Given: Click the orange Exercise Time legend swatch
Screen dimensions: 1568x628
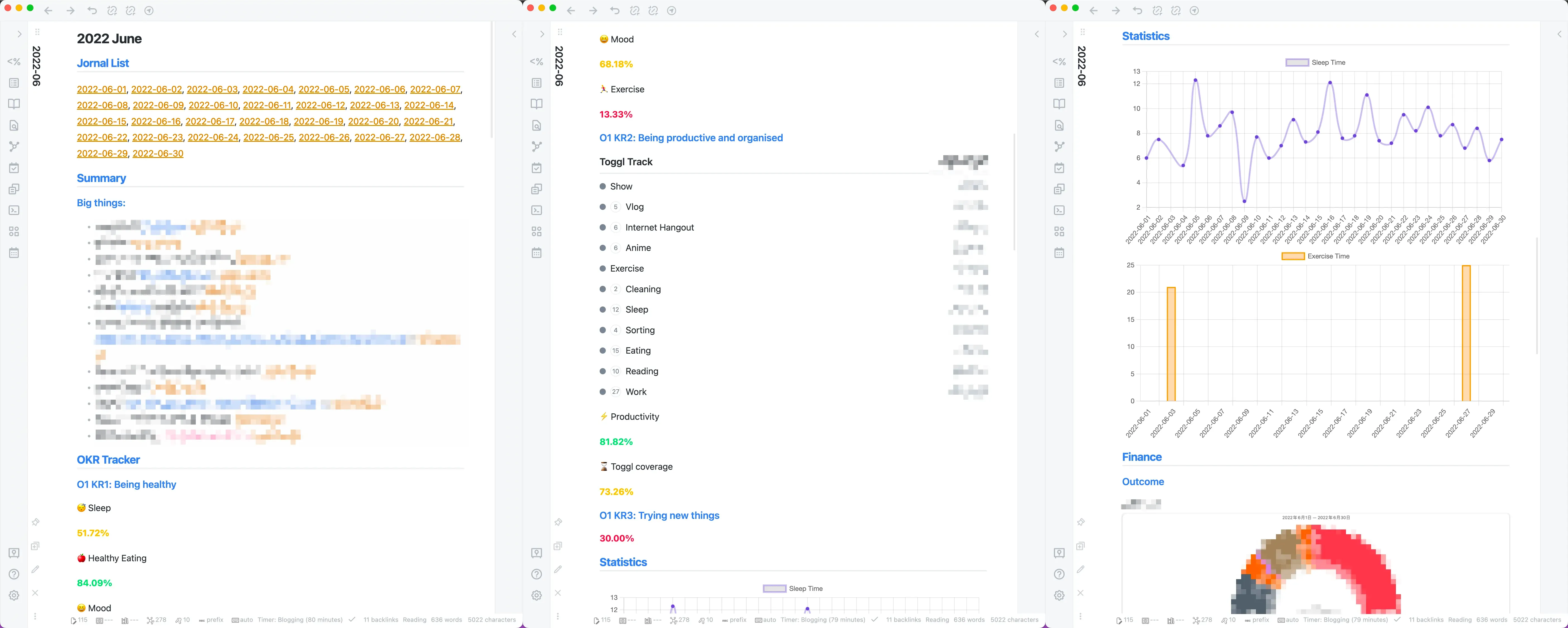Looking at the screenshot, I should click(1293, 257).
